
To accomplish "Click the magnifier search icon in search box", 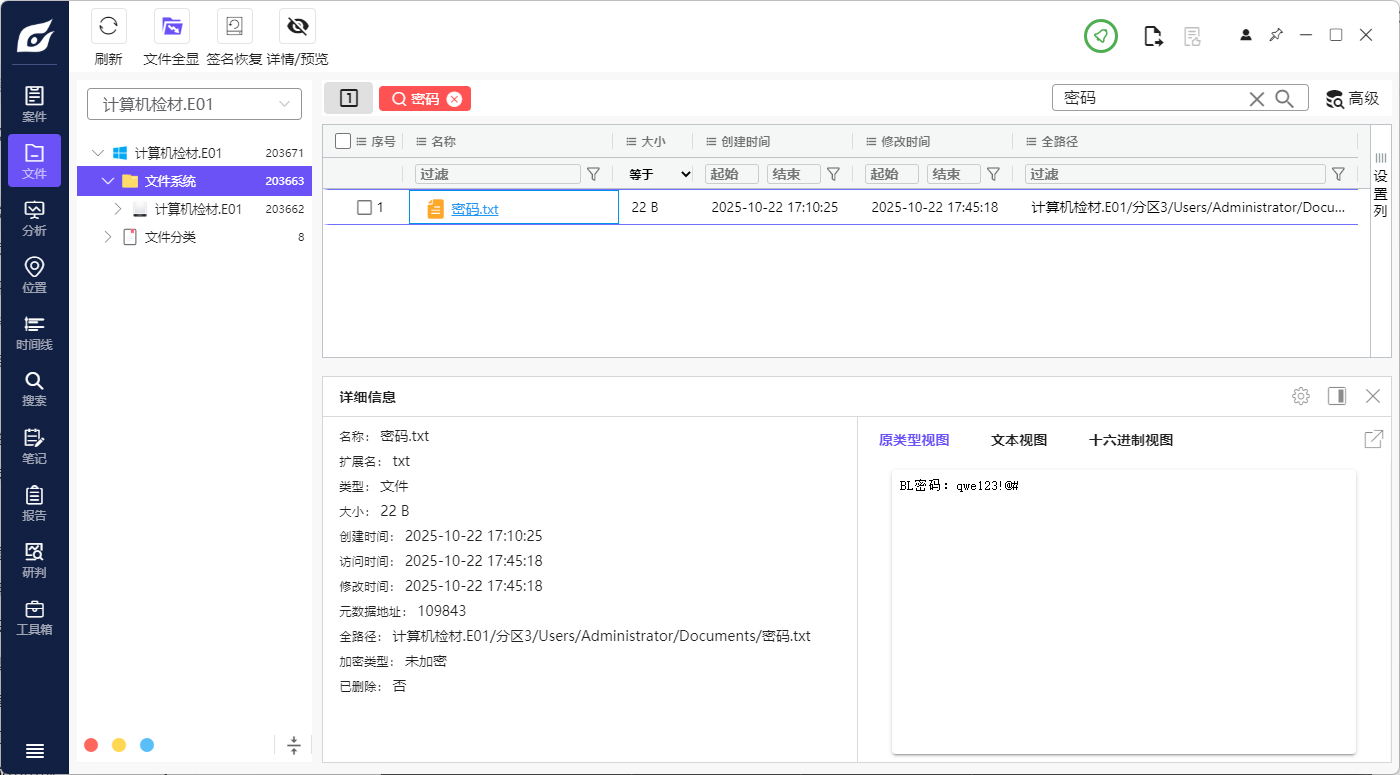I will point(1285,98).
